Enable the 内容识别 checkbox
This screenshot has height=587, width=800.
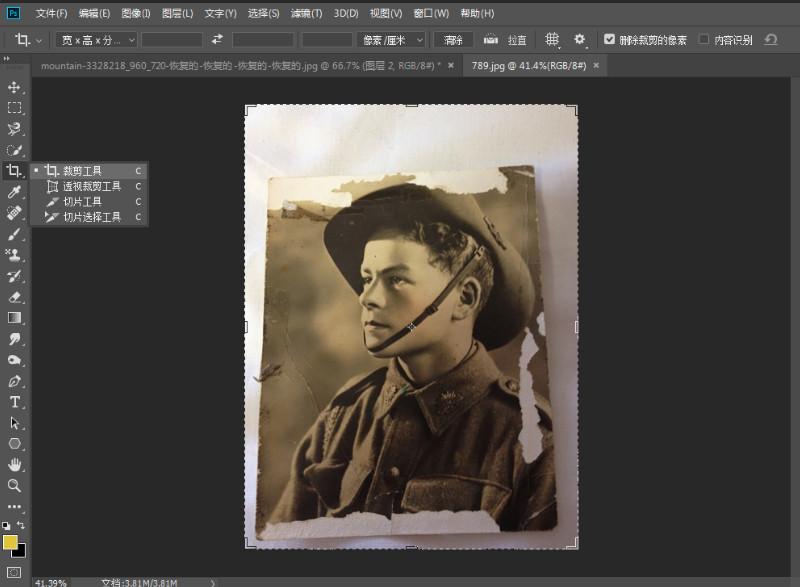coord(704,40)
